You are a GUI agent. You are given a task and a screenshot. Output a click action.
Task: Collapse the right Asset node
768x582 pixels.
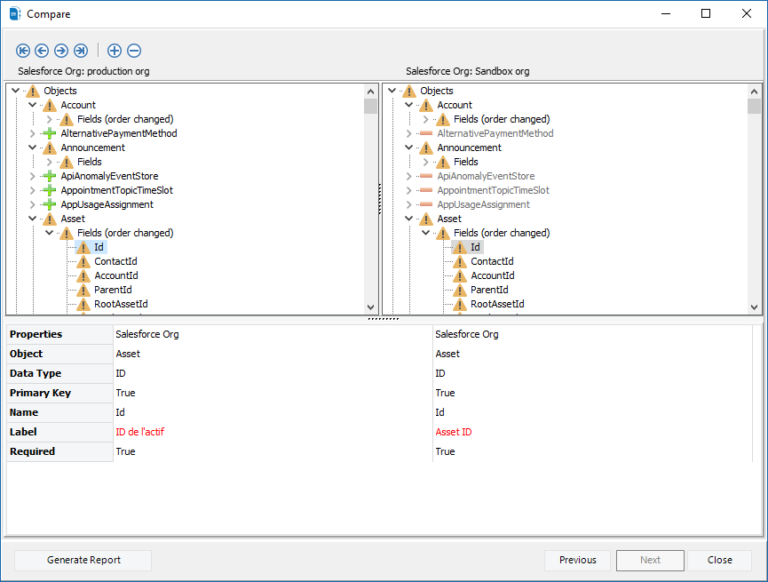point(409,218)
